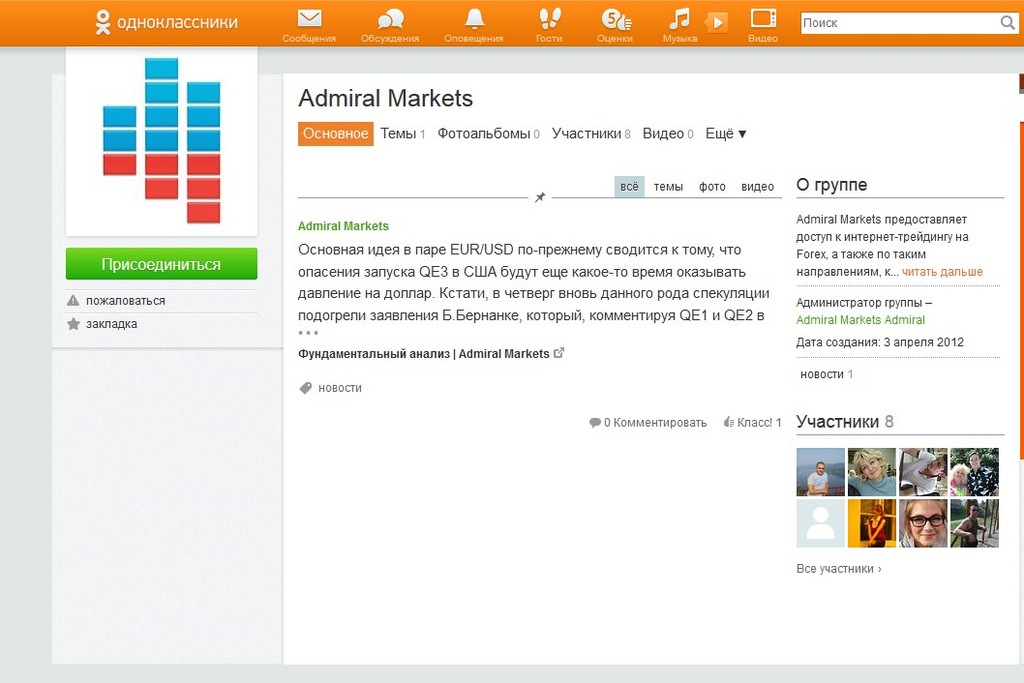1024x683 pixels.
Task: Click закладка bookmark link
Action: coord(111,324)
